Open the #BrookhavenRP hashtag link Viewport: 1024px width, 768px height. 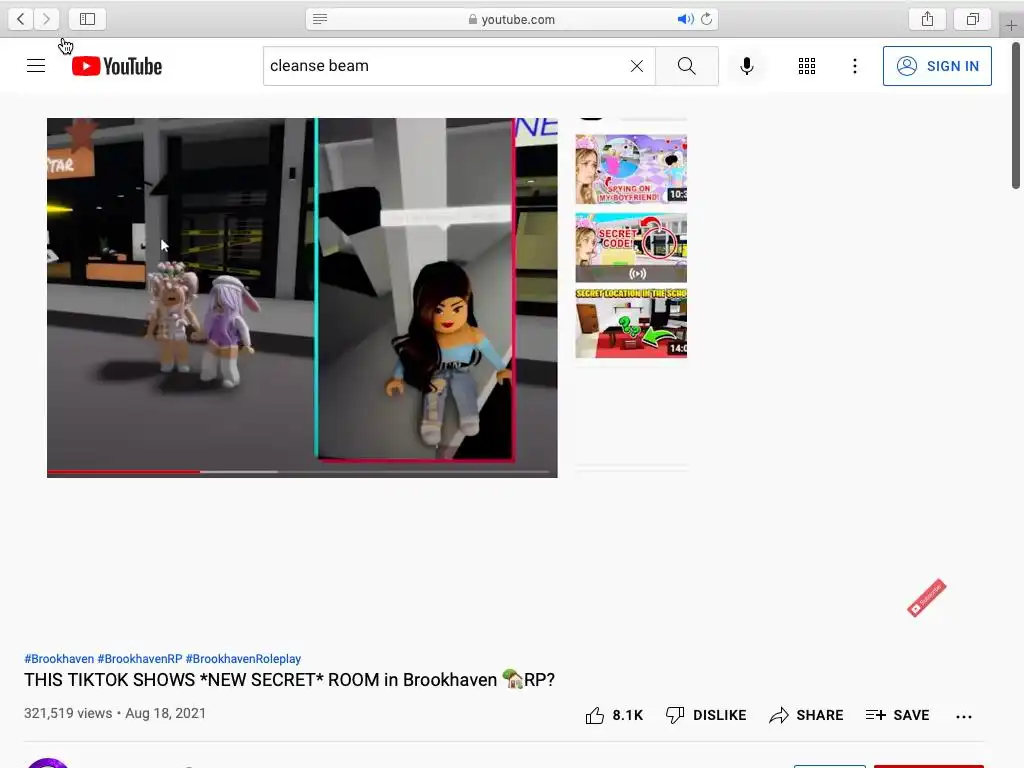(x=140, y=658)
